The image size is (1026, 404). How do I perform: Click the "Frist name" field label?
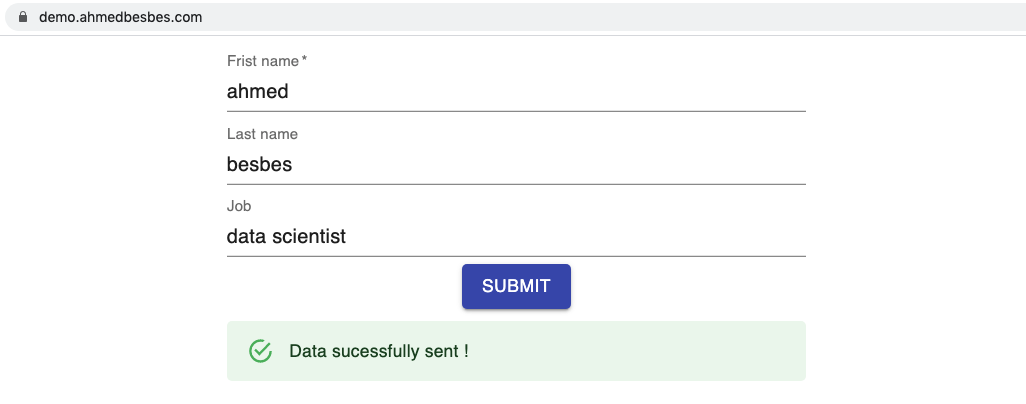click(x=263, y=61)
